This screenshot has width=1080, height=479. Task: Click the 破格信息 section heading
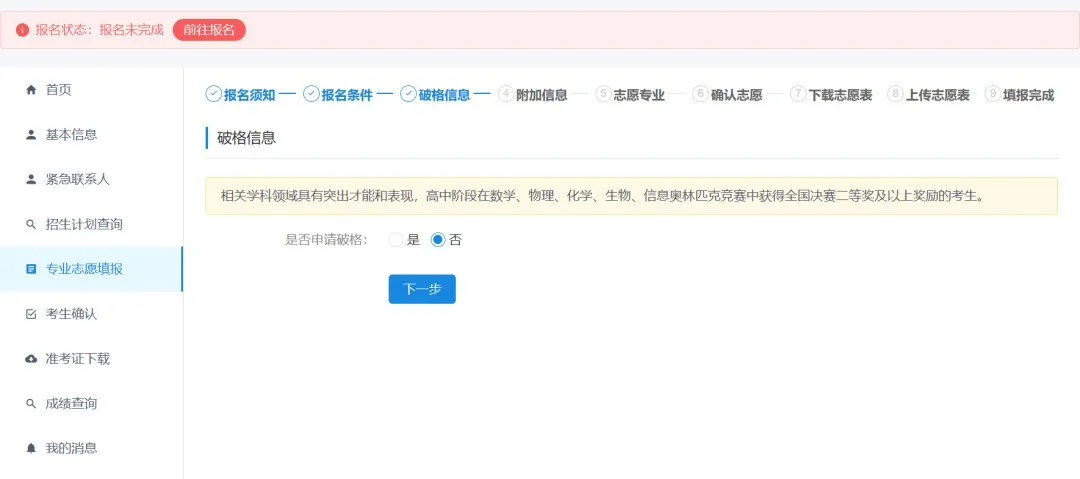coord(247,138)
